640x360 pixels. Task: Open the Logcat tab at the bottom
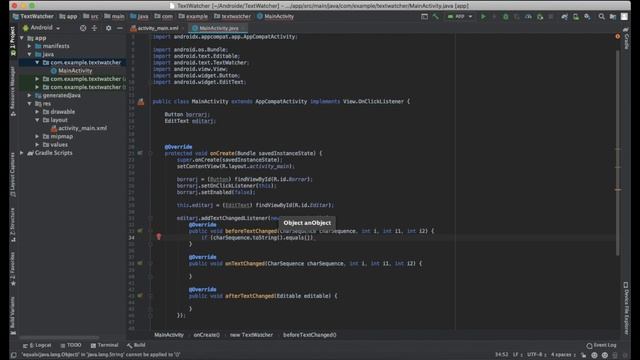click(x=37, y=345)
